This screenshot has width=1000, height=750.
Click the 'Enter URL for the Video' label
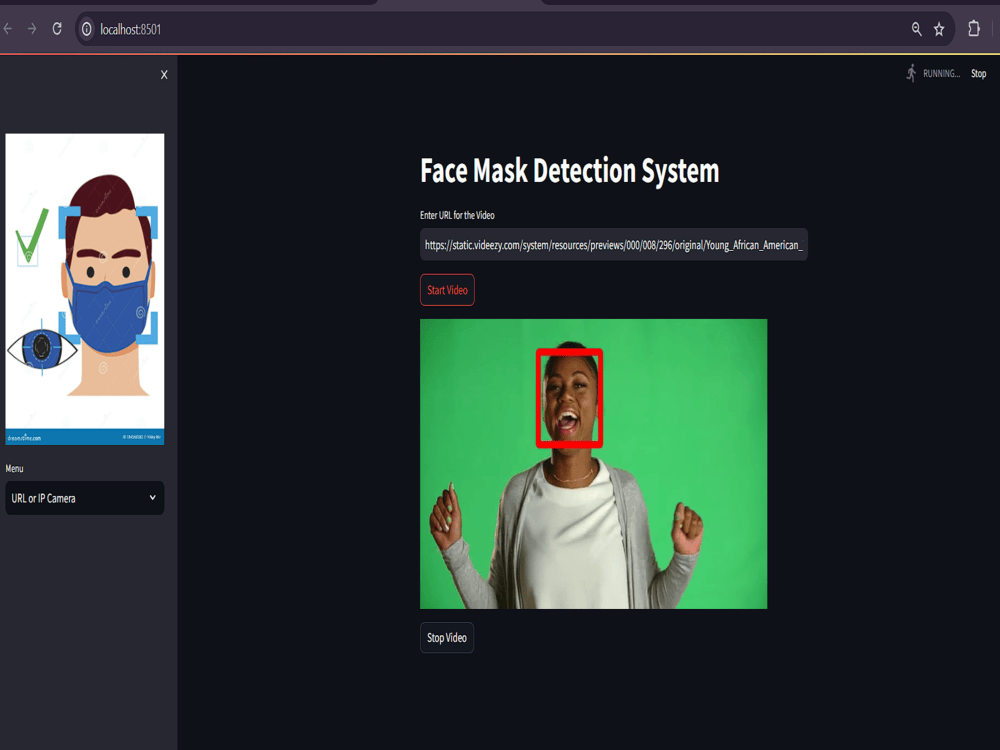[457, 215]
